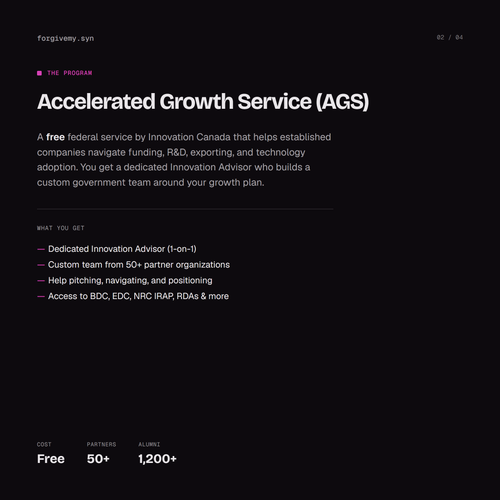500x500 pixels.
Task: Click the forgivemy.syn site name
Action: (65, 38)
